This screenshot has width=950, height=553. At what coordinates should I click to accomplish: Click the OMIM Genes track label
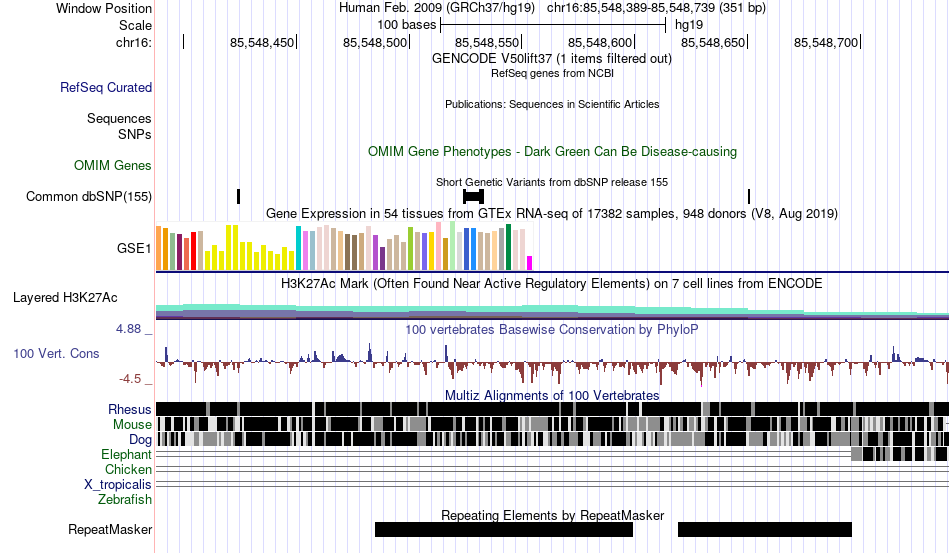tap(113, 165)
